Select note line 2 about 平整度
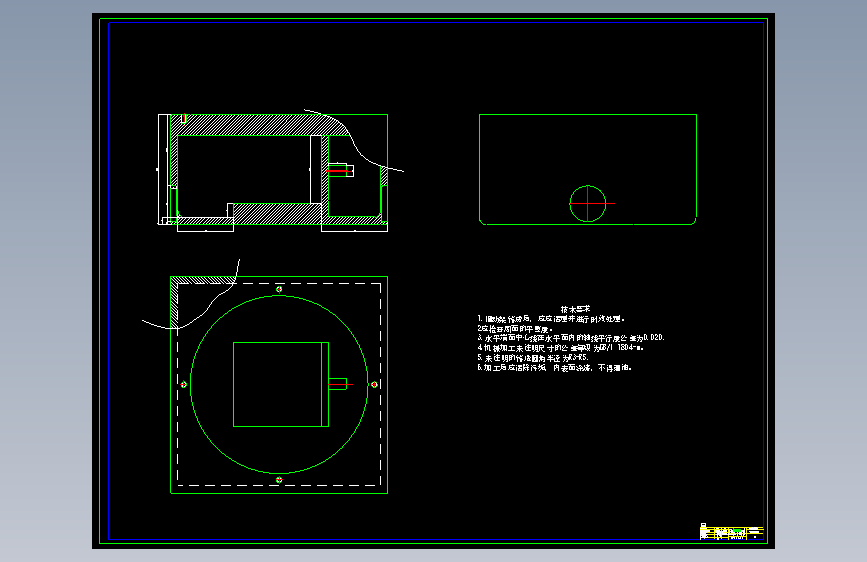Image resolution: width=867 pixels, height=562 pixels. pyautogui.click(x=515, y=329)
